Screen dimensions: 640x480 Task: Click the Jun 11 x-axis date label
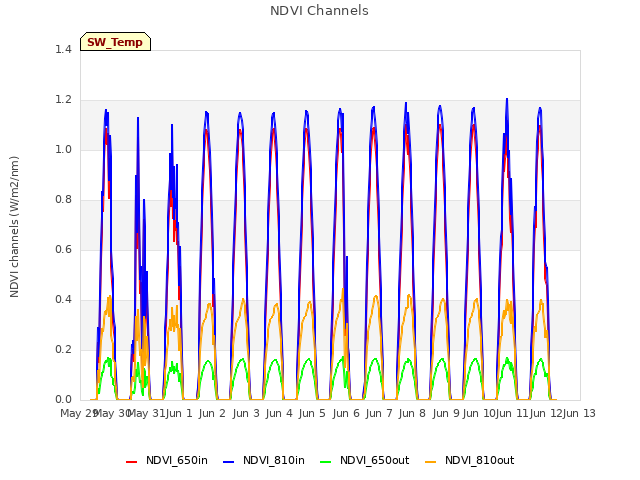512,413
